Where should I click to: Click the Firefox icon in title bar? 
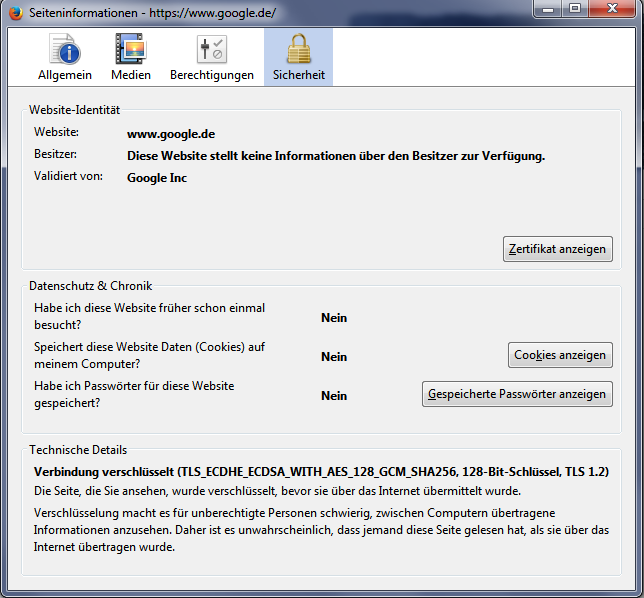[16, 13]
